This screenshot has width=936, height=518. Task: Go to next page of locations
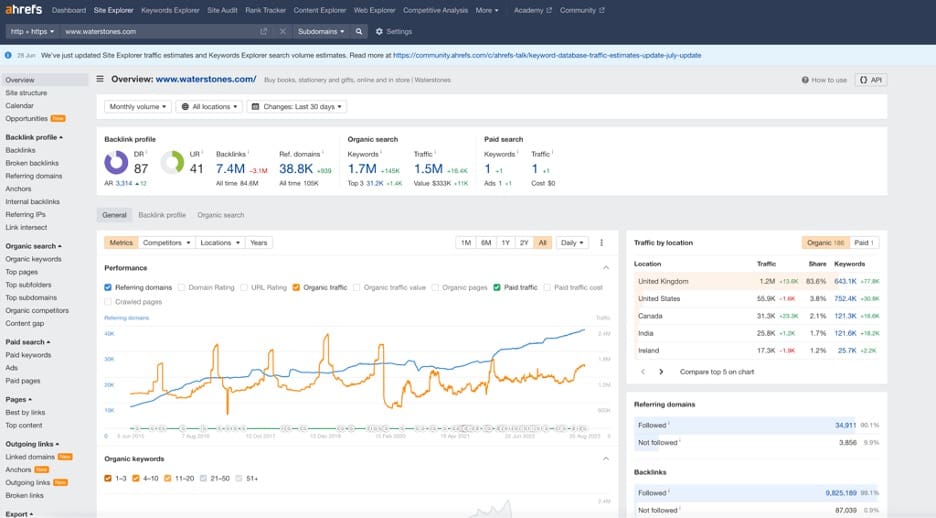661,371
